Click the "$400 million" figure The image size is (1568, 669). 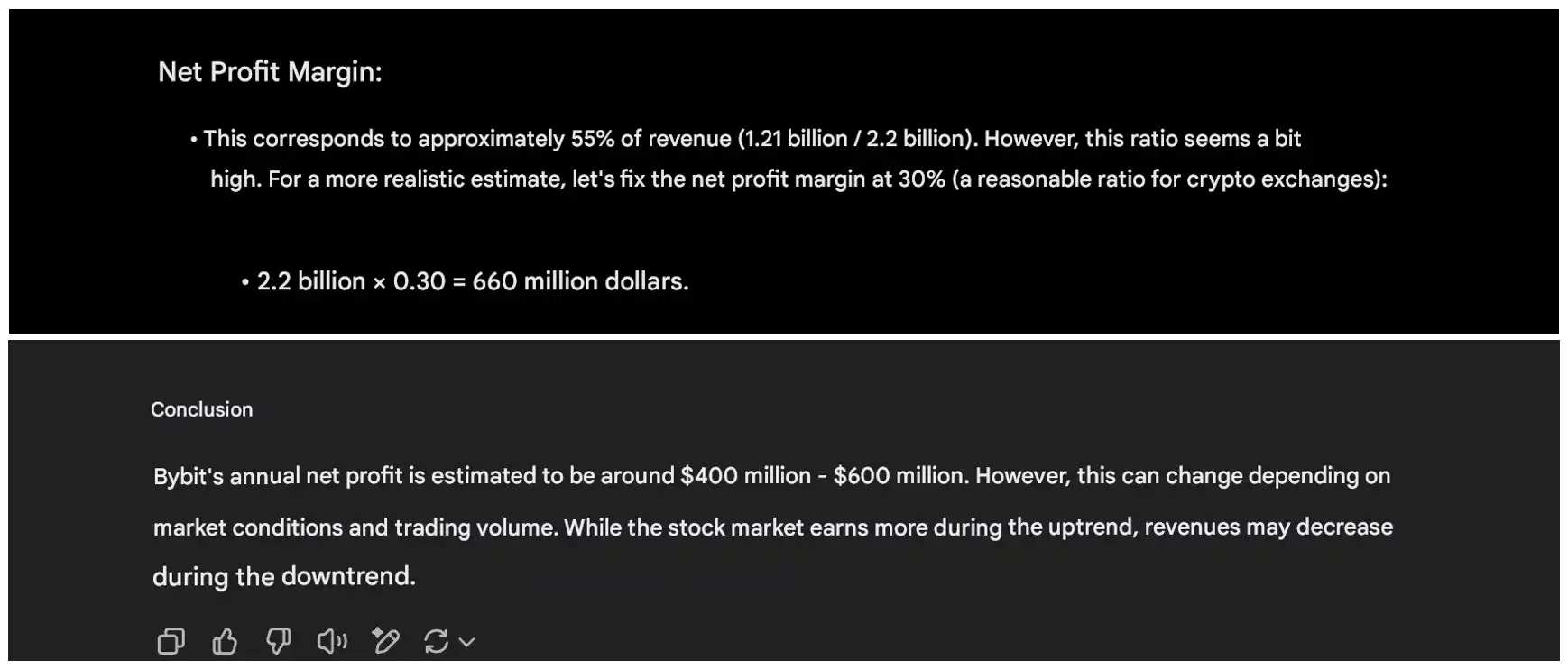[x=745, y=476]
